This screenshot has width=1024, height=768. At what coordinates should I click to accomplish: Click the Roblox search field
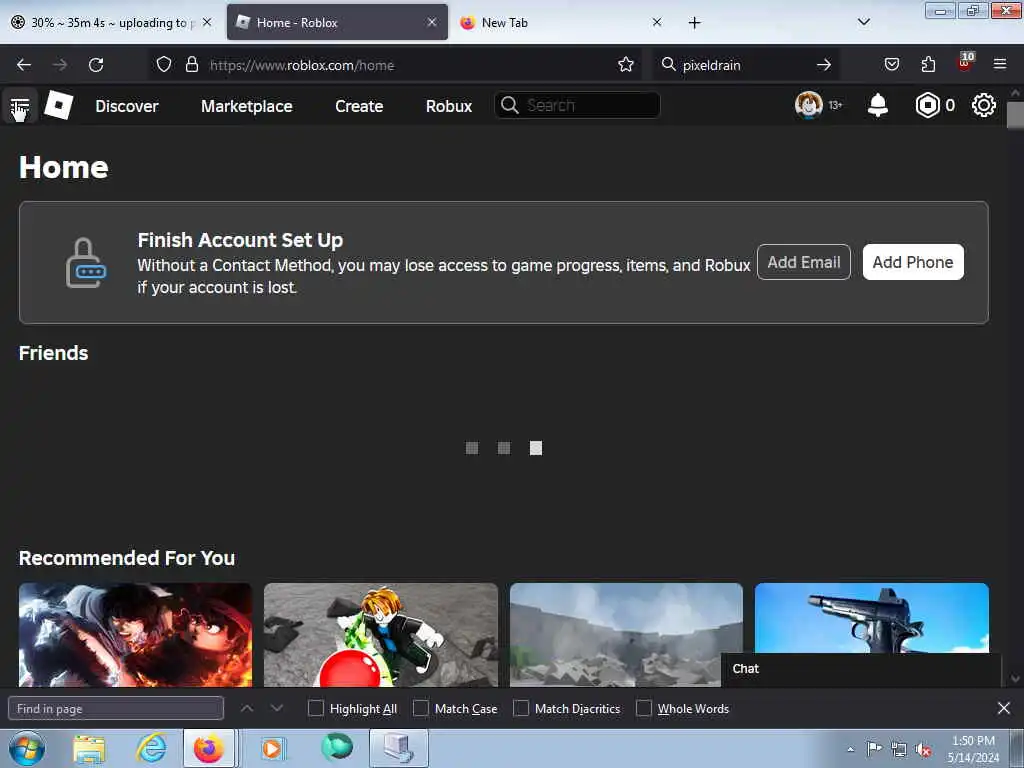pyautogui.click(x=577, y=105)
